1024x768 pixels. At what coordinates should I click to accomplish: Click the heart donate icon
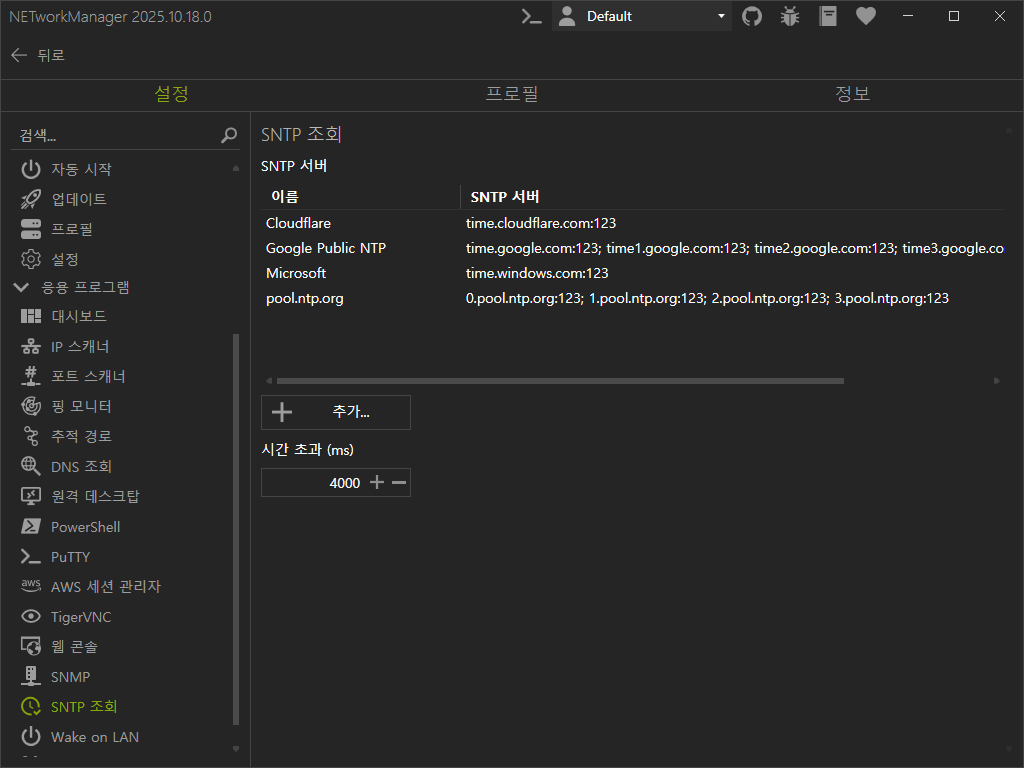point(866,16)
